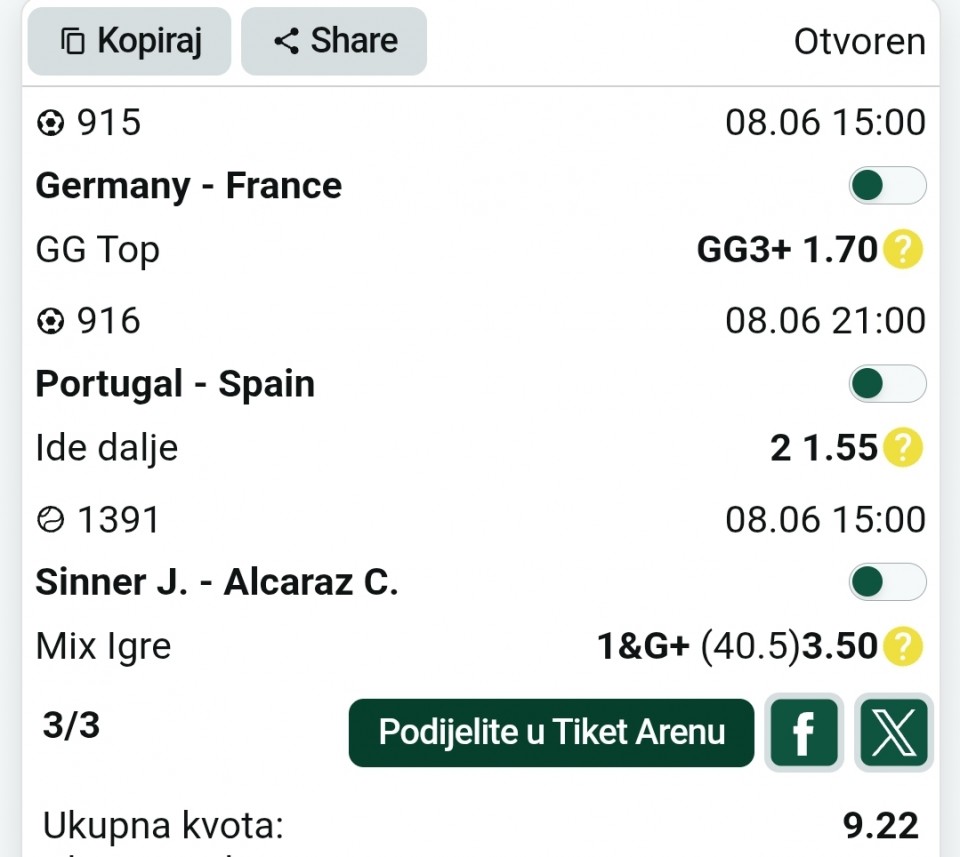
Task: Select the Portugal - Spain match title
Action: click(x=175, y=384)
